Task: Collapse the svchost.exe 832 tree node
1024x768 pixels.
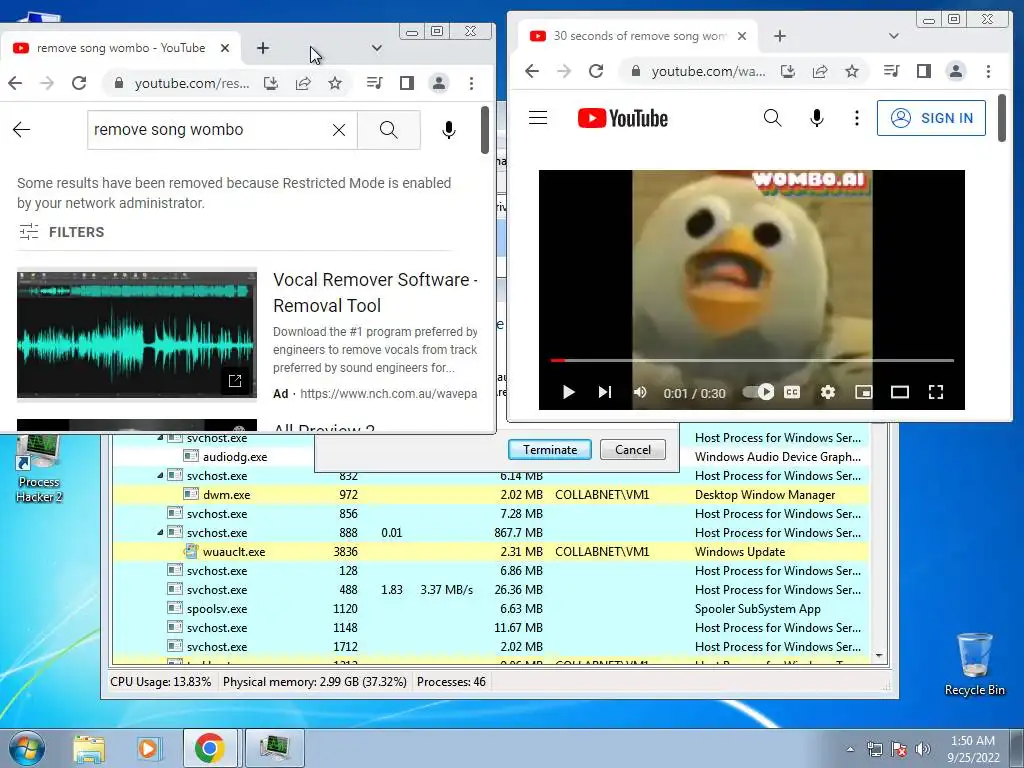Action: [x=160, y=475]
